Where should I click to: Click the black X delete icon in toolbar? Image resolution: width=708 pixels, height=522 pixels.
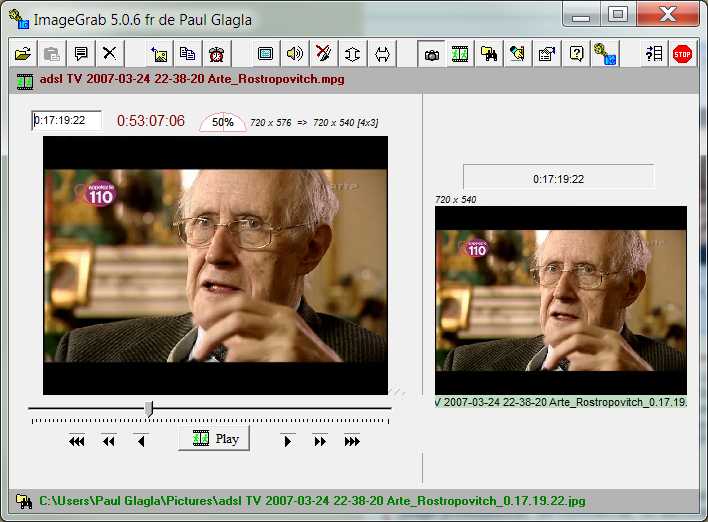tap(110, 54)
